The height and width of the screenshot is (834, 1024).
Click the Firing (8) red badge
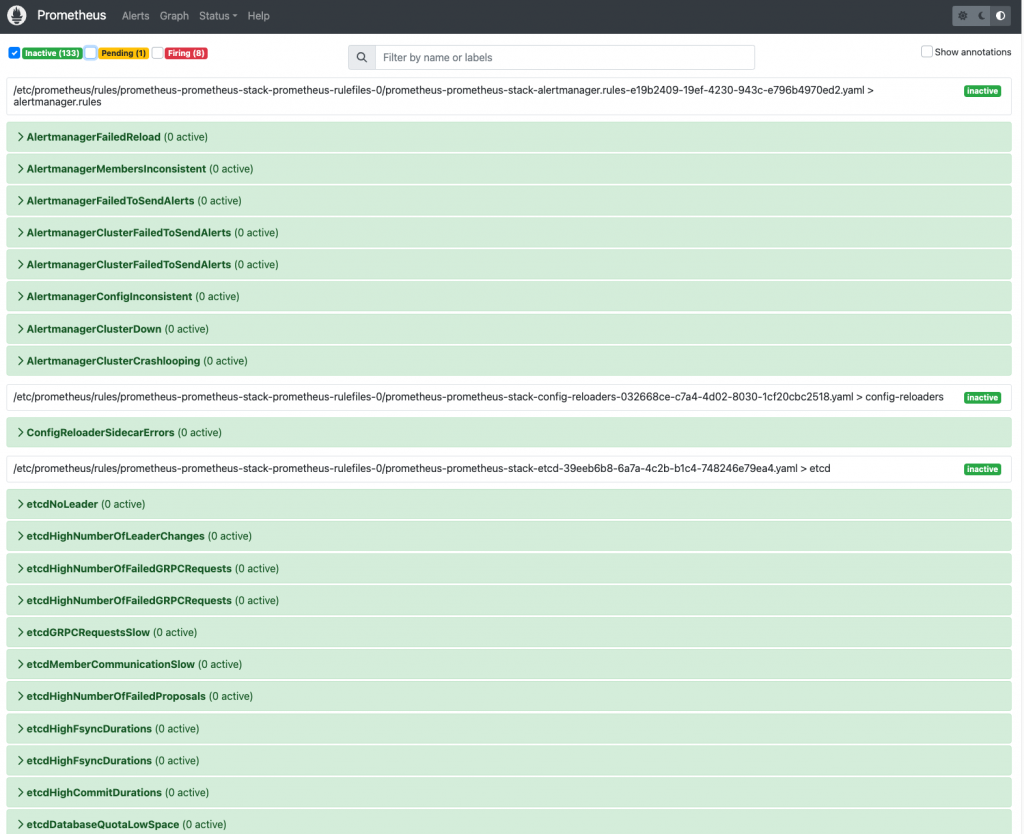pyautogui.click(x=186, y=53)
